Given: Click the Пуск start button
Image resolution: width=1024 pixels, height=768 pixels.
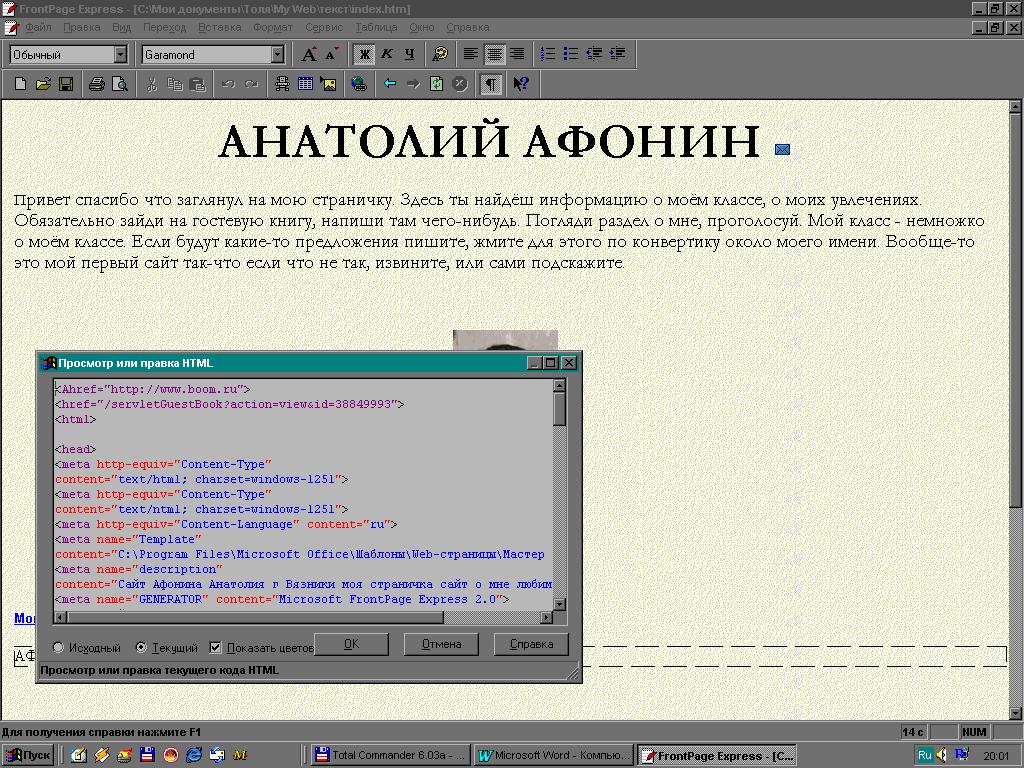Looking at the screenshot, I should pos(28,755).
